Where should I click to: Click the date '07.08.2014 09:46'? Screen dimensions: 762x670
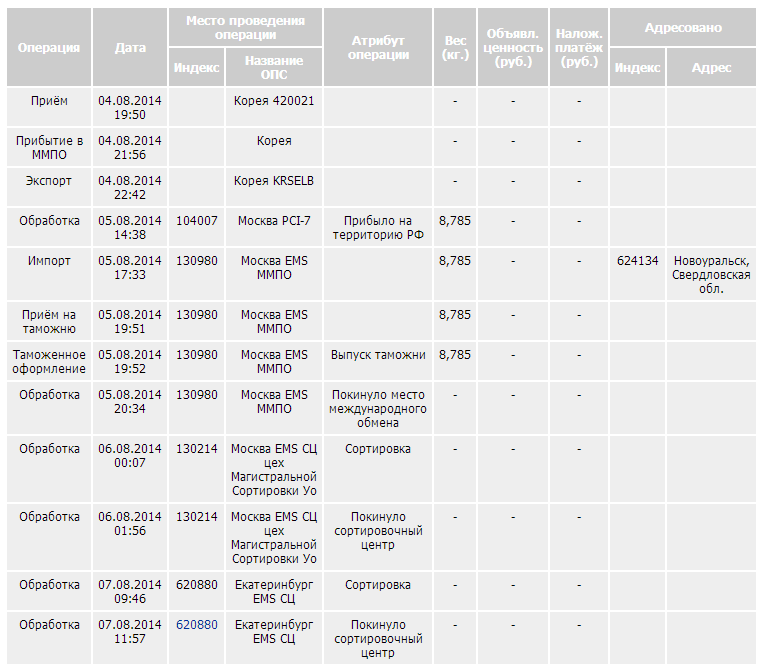(130, 591)
